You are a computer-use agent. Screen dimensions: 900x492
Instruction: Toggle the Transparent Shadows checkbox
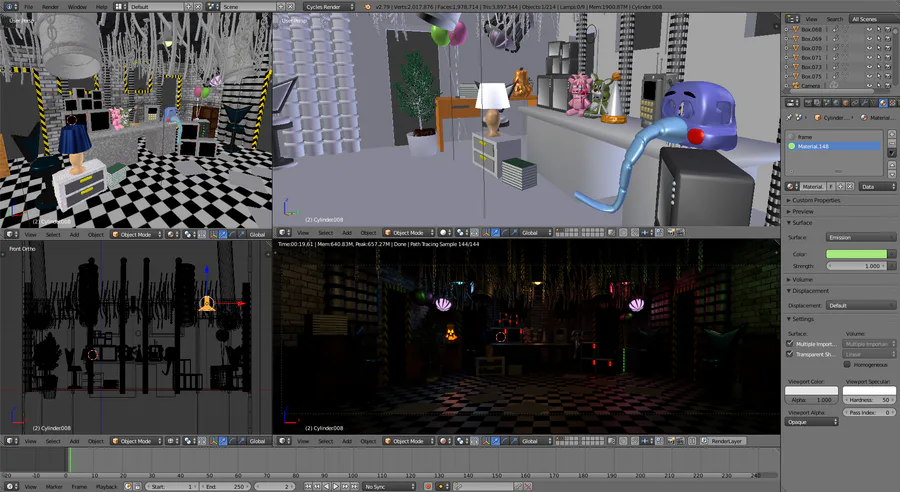click(790, 354)
